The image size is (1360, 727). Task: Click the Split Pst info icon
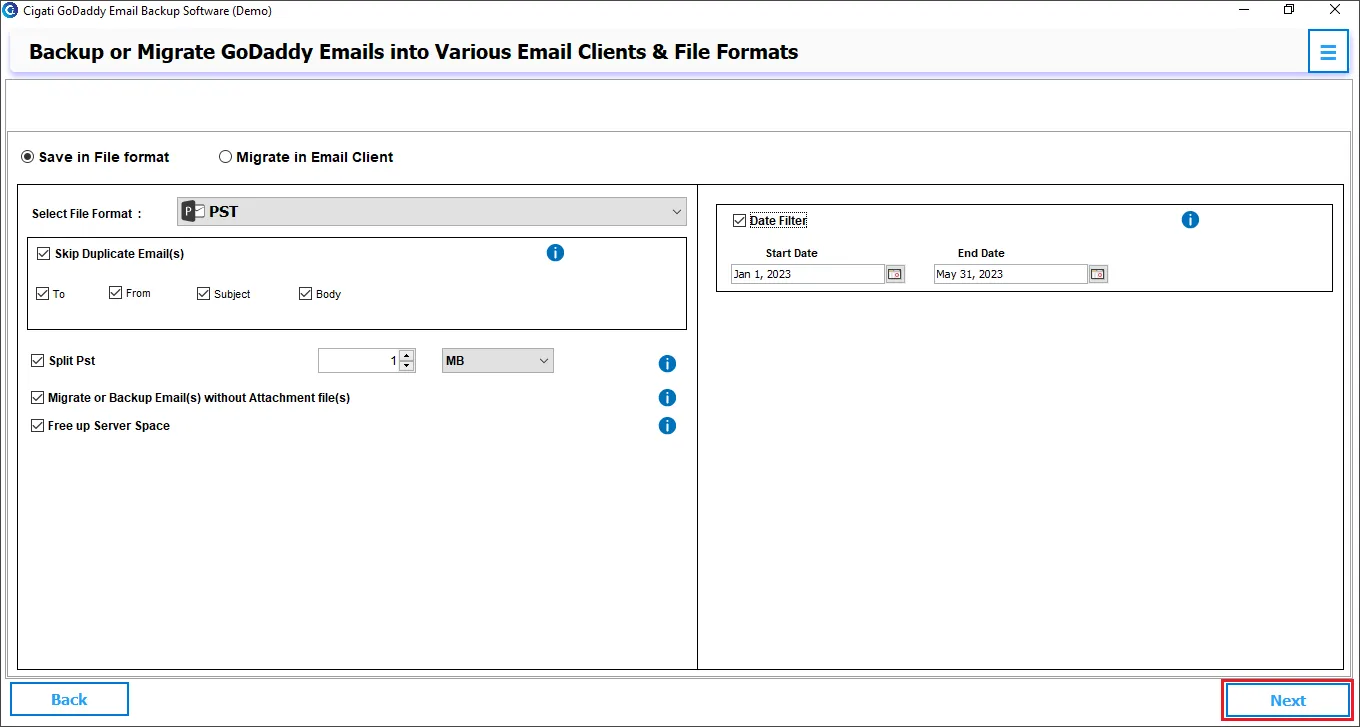tap(667, 364)
